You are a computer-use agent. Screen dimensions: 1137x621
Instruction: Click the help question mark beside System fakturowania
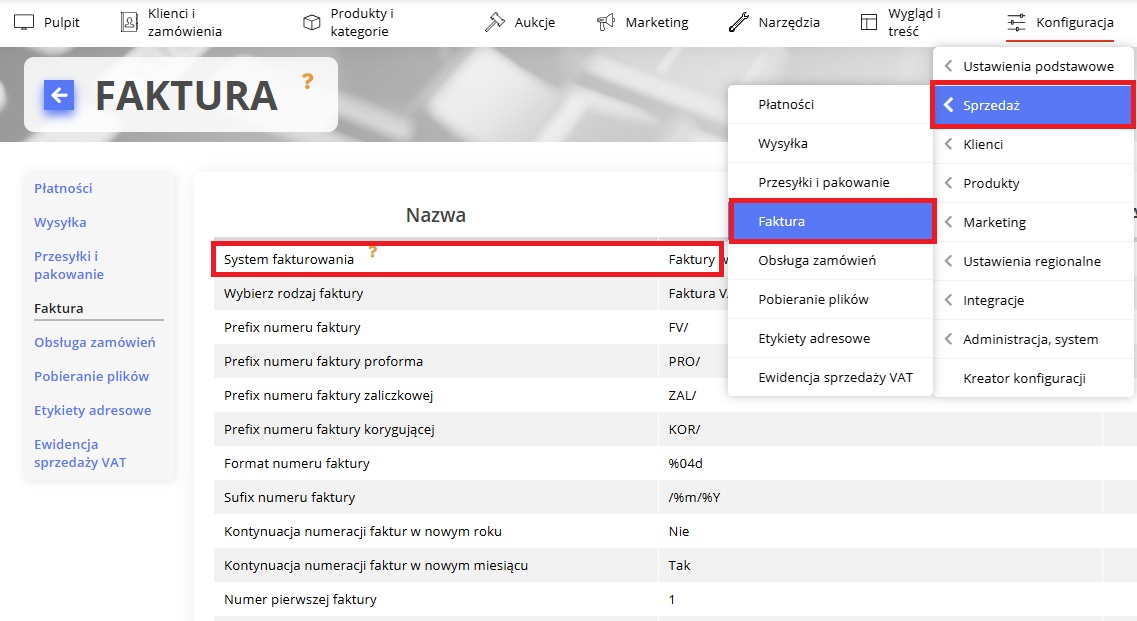point(373,252)
